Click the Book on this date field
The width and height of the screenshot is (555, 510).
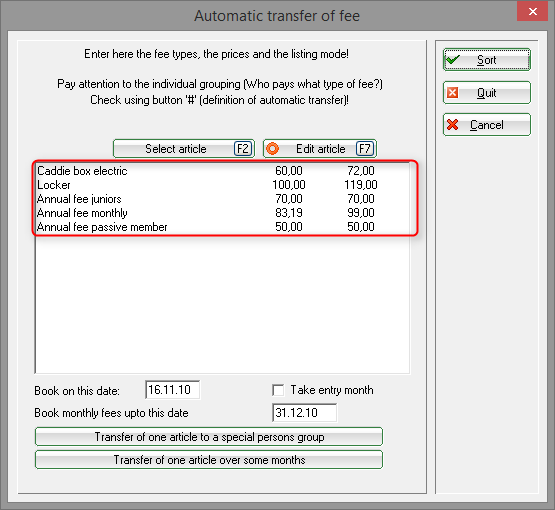pos(172,390)
